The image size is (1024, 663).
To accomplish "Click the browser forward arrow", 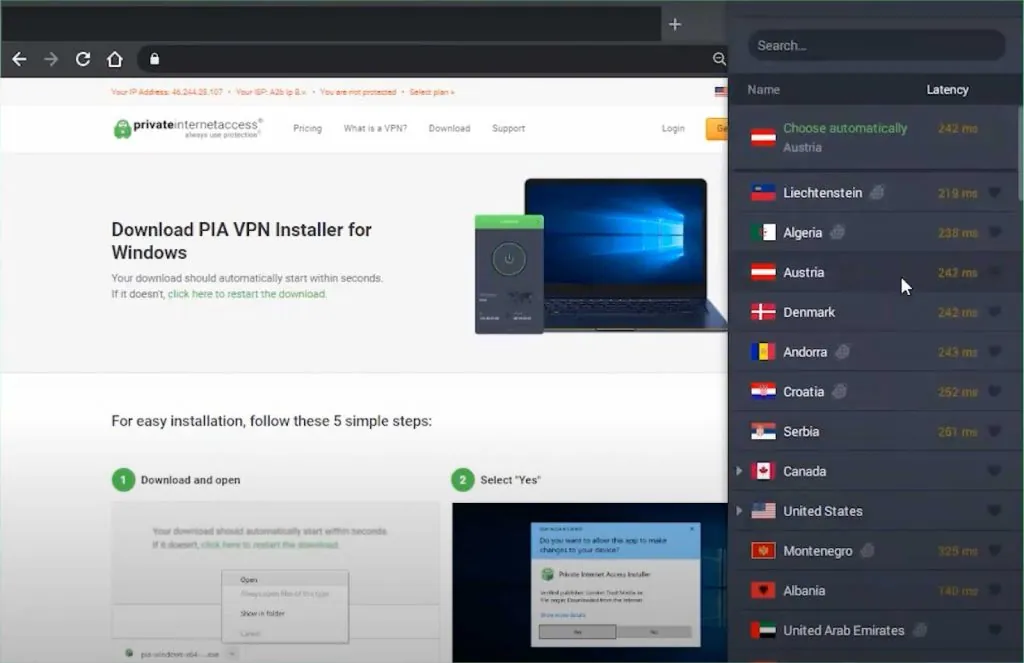I will [x=51, y=59].
